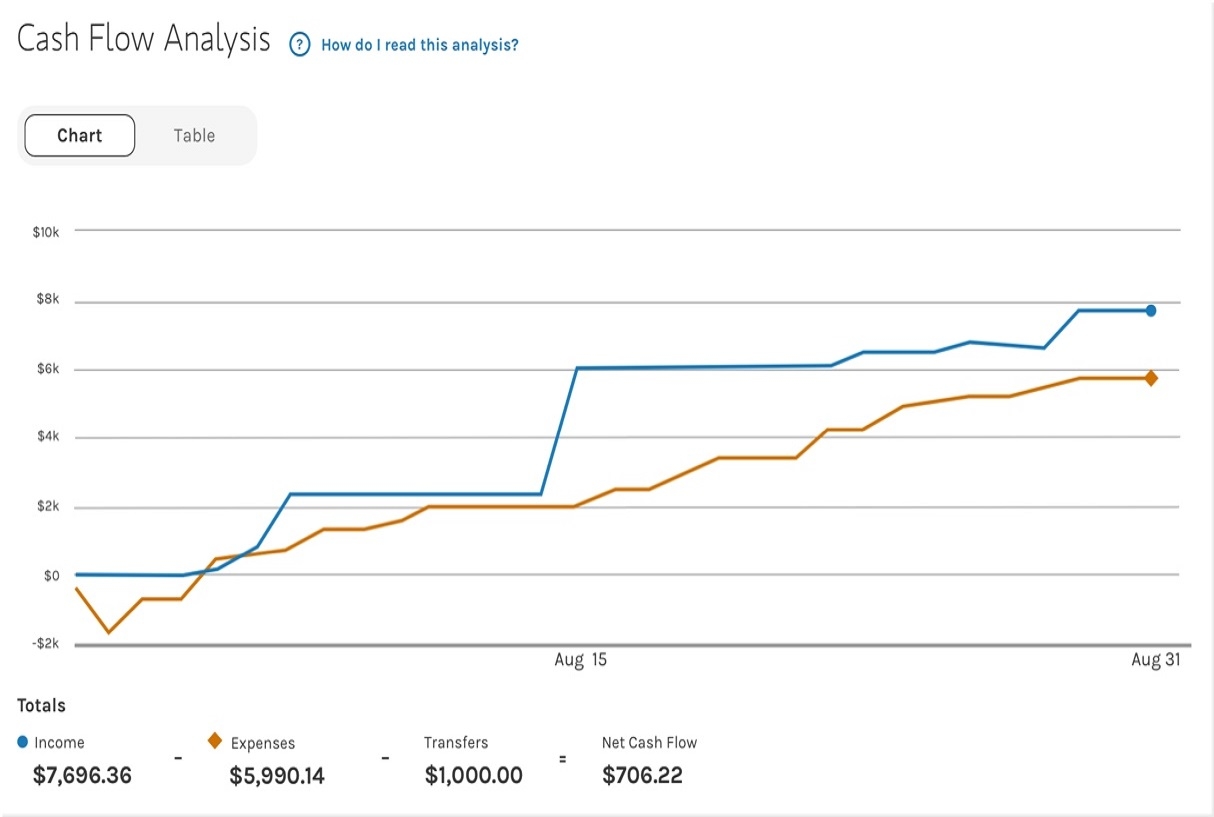Click the -$2k axis label
Viewport: 1214px width, 817px height.
[46, 644]
